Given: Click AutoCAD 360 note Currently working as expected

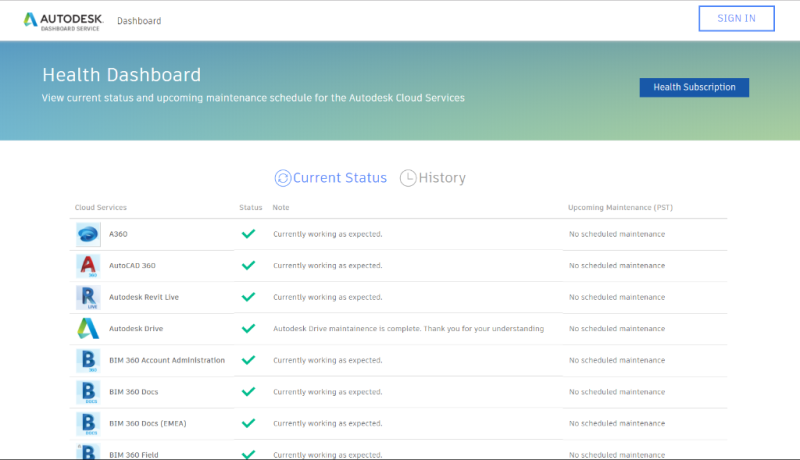Looking at the screenshot, I should [x=328, y=266].
